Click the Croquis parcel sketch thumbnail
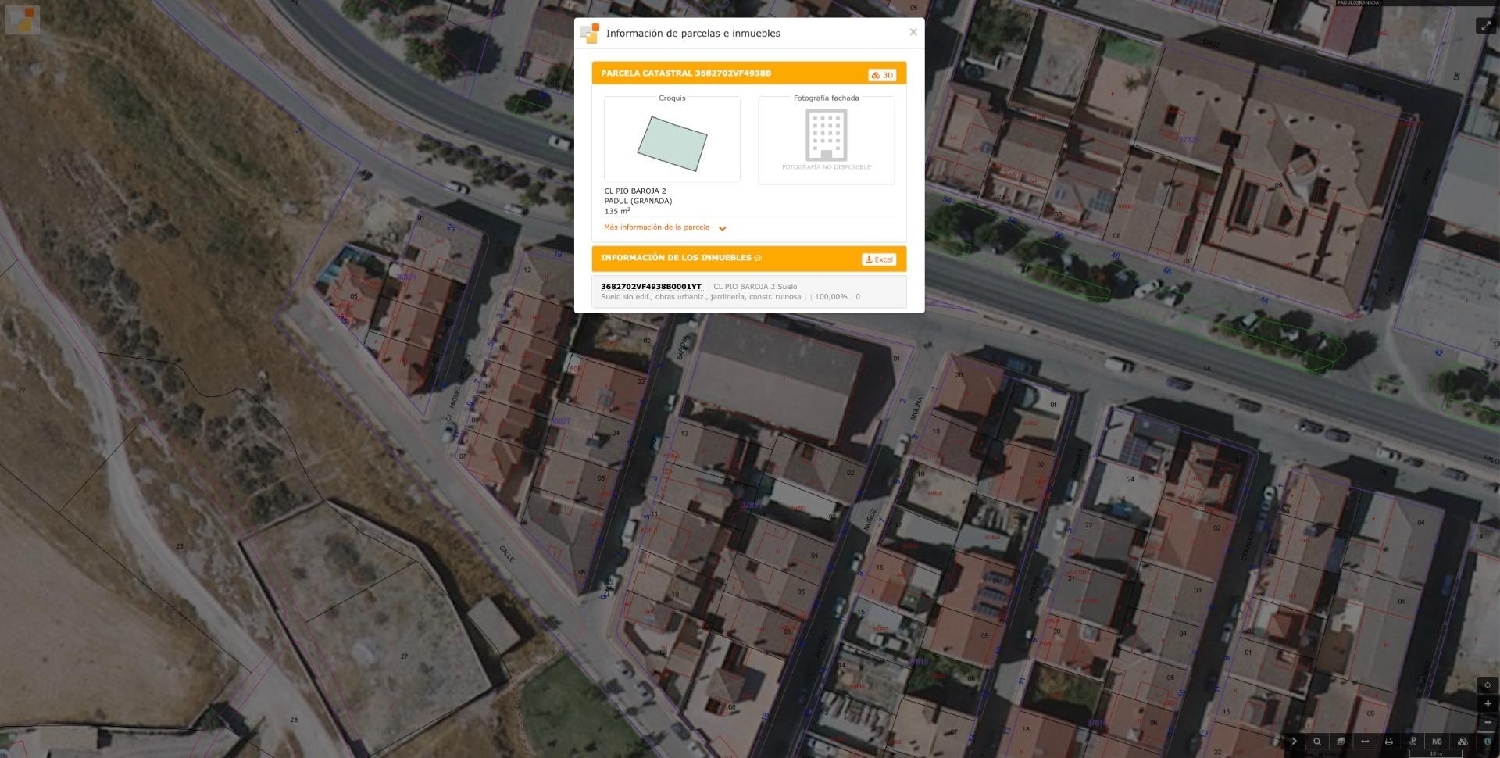Image resolution: width=1500 pixels, height=758 pixels. (671, 140)
